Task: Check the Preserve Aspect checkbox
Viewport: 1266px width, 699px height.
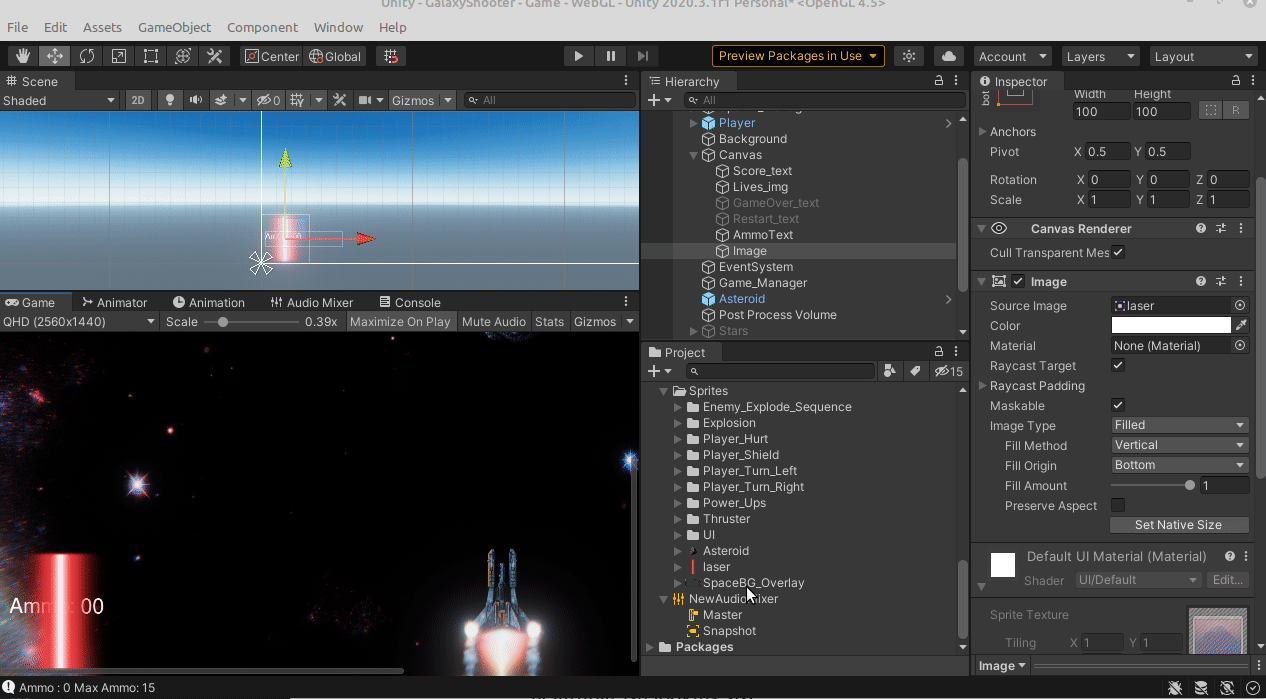Action: [x=1118, y=506]
